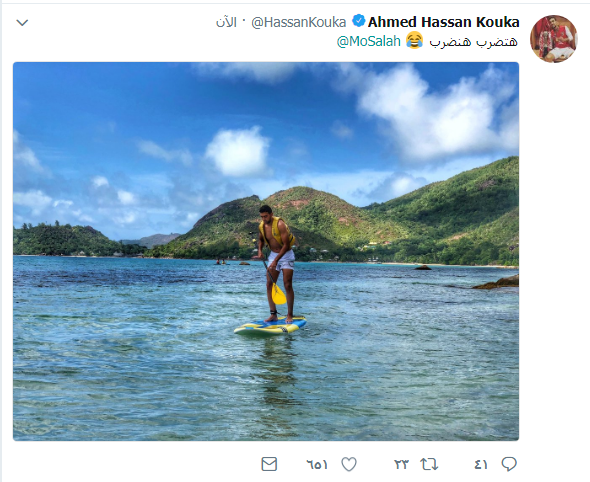Screen dimensions: 590x482
Task: Click the tweet timestamp الآن
Action: [226, 23]
